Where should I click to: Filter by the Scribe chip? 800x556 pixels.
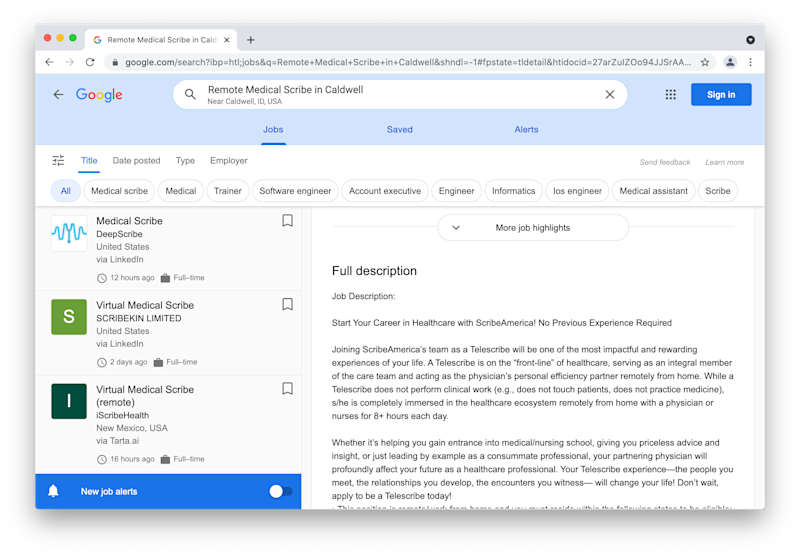[x=717, y=191]
